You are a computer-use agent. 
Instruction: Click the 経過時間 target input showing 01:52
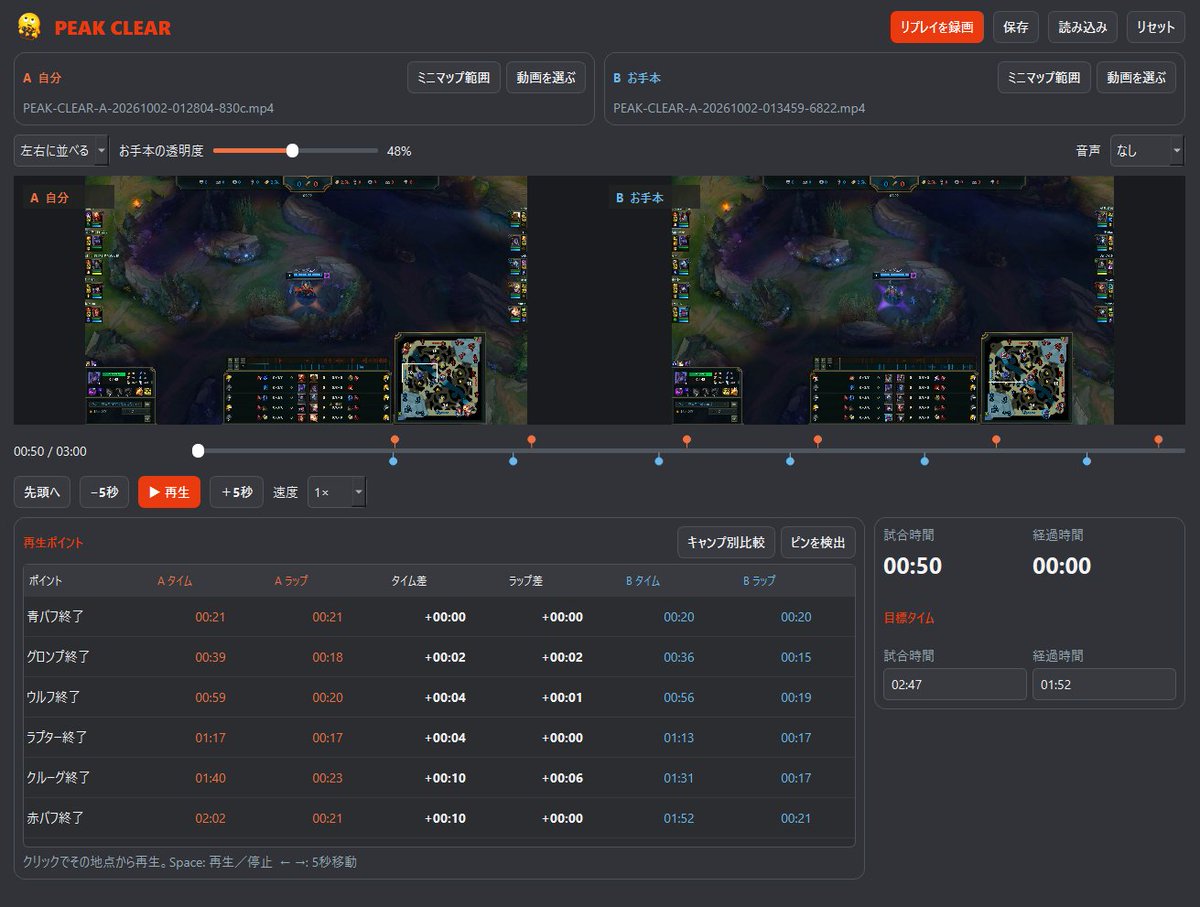tap(1104, 684)
